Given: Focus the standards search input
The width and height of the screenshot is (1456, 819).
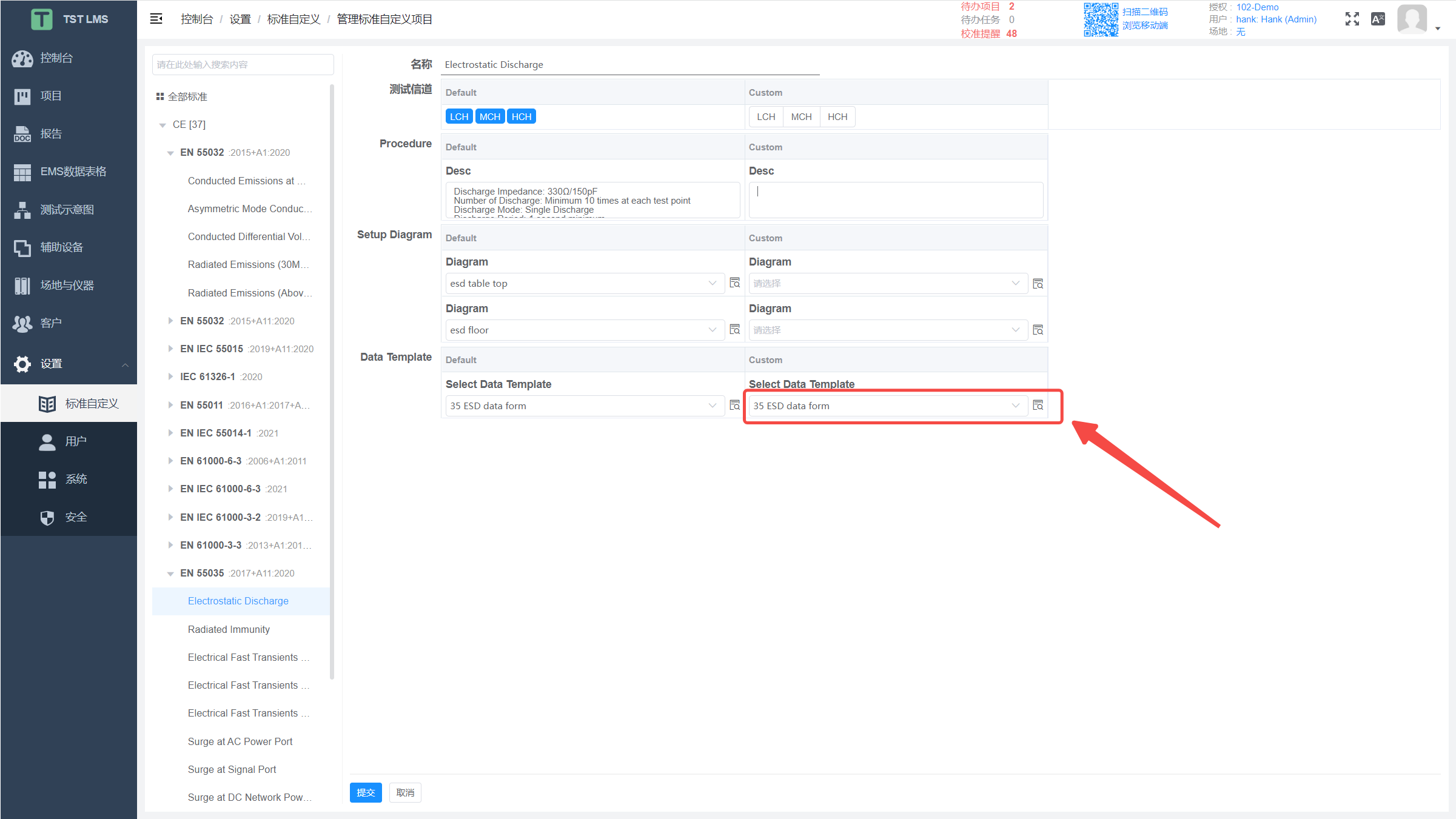Looking at the screenshot, I should 243,64.
